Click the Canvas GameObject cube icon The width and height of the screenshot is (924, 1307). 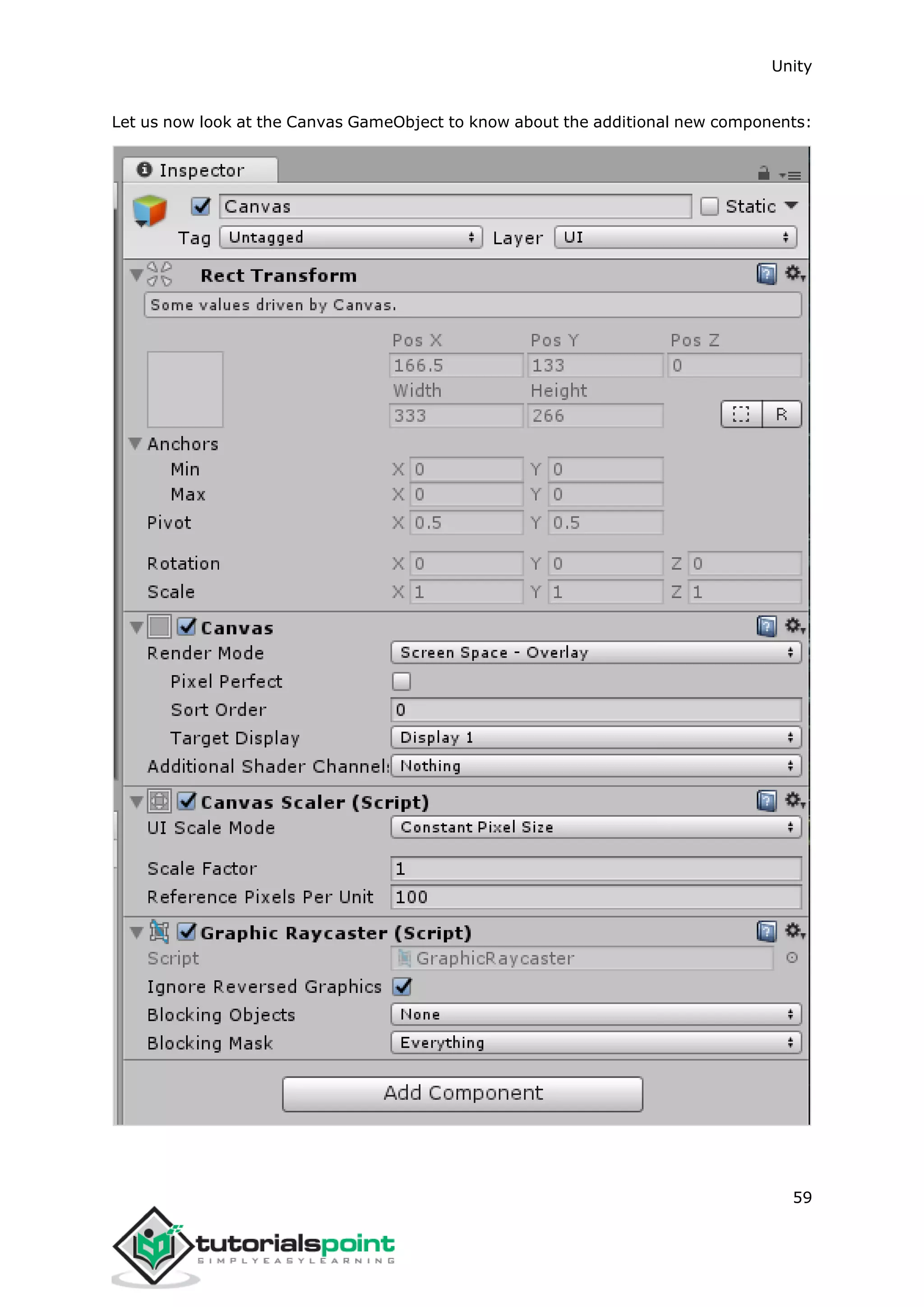pos(149,210)
